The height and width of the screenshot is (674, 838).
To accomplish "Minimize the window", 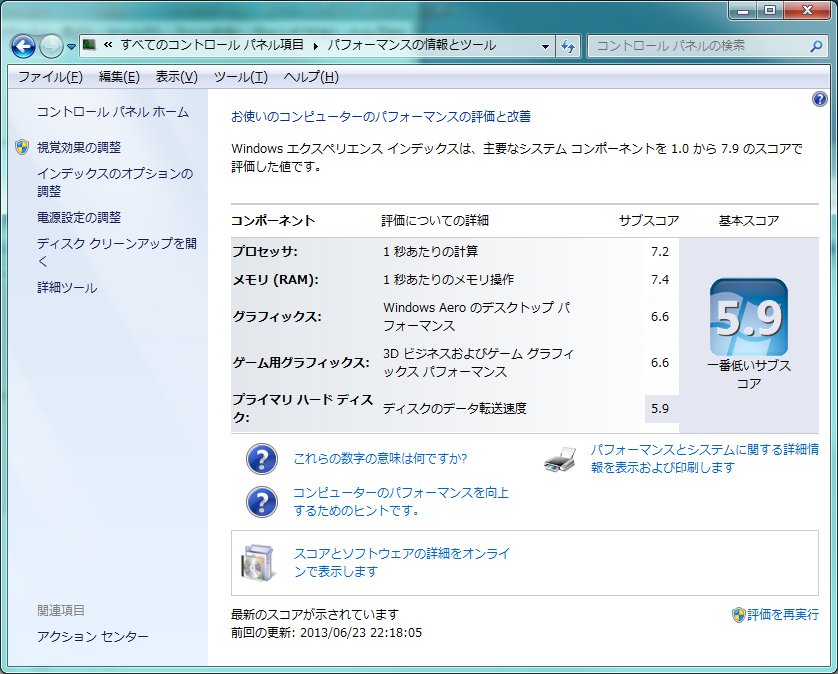I will pos(743,10).
